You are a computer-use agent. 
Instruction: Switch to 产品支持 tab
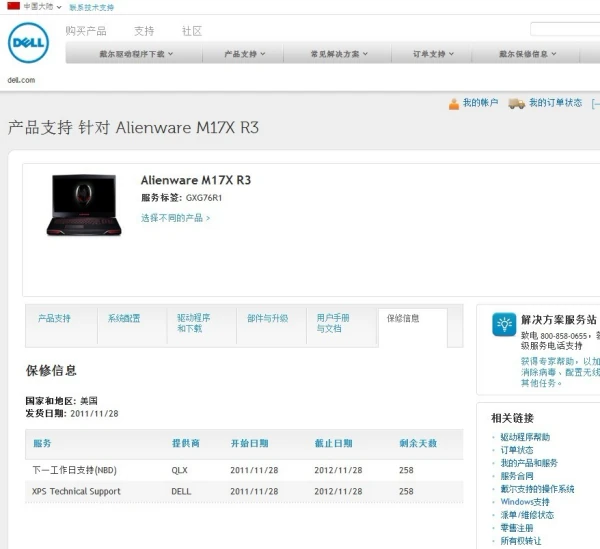tap(54, 318)
